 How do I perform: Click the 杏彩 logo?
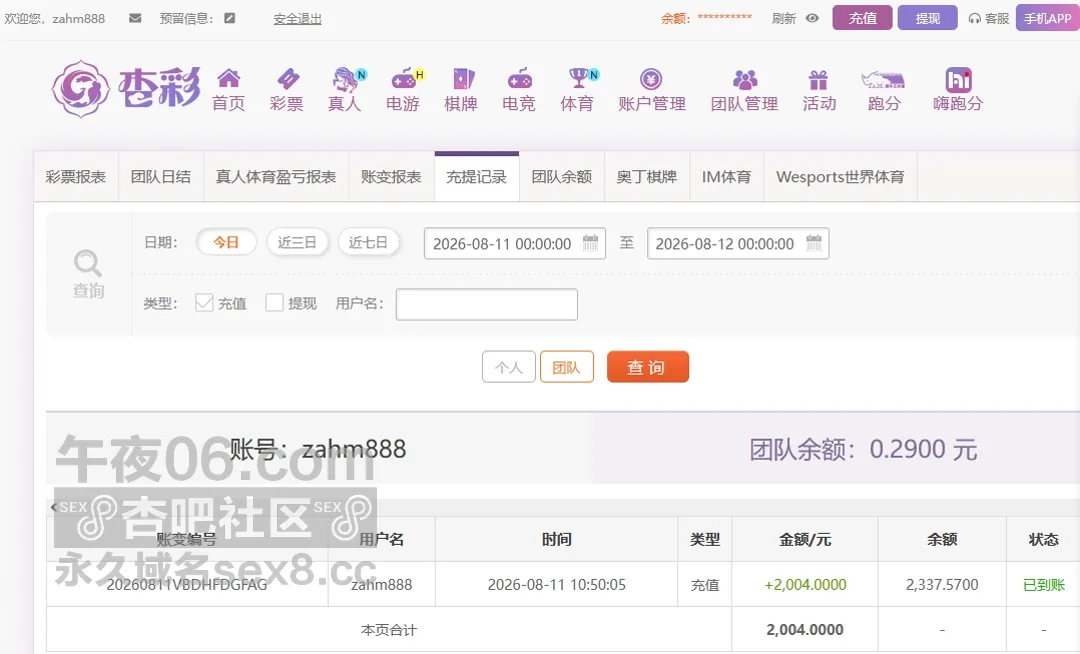(x=126, y=89)
